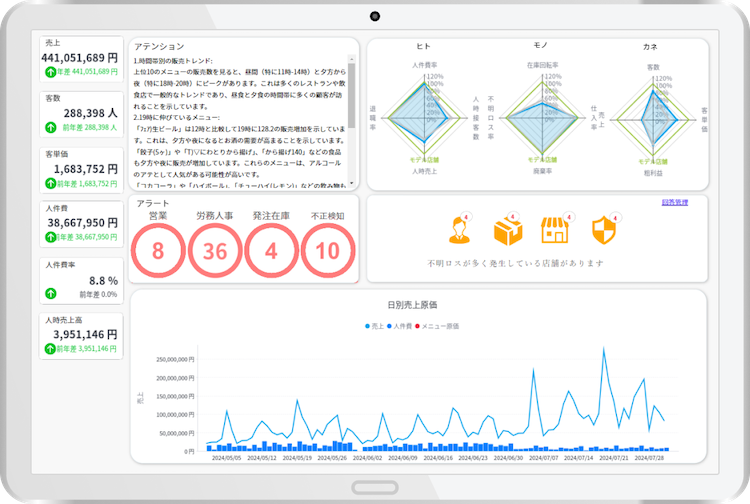Click the orange shield icon
Screen dimensions: 750x504
pos(604,230)
